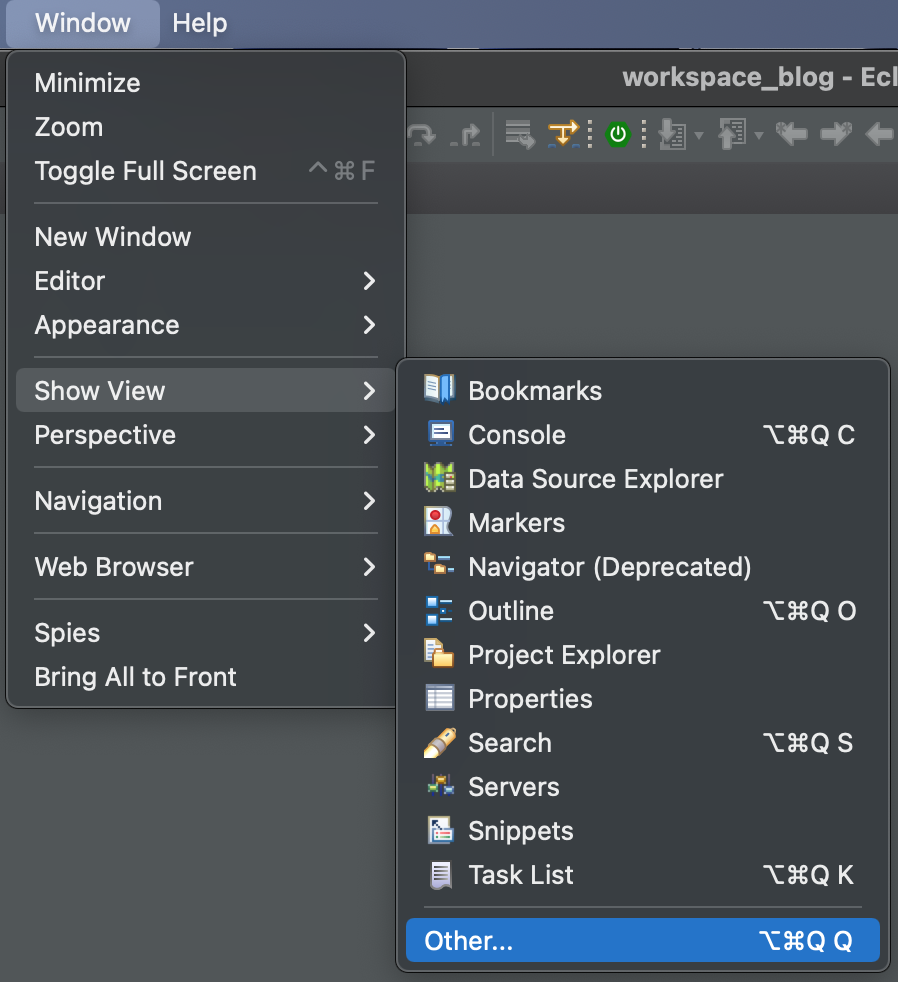Click the Bookmarks label in Show View
The width and height of the screenshot is (898, 982).
click(535, 391)
